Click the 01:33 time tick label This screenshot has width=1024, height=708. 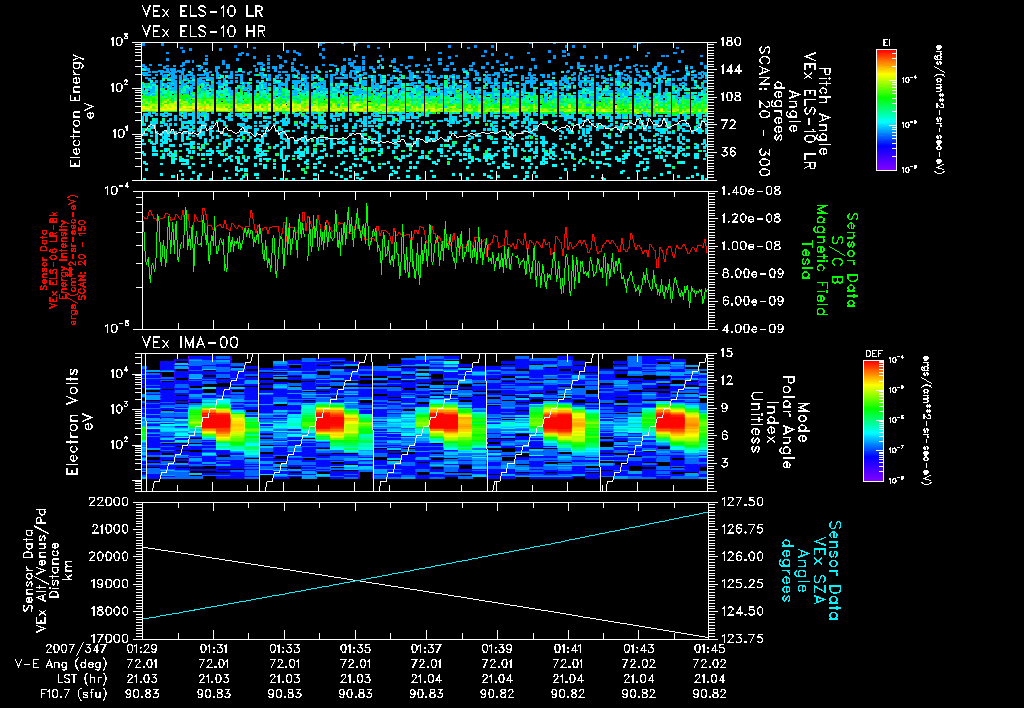point(284,649)
